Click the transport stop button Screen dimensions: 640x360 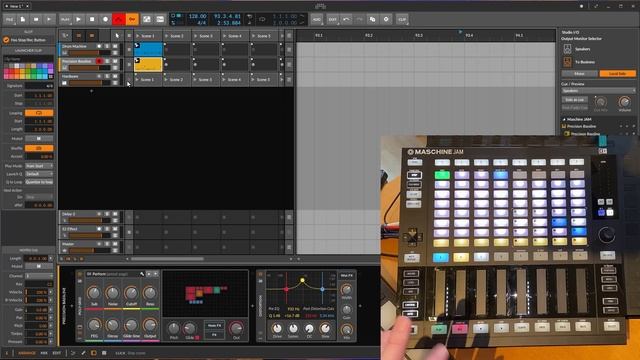point(92,19)
